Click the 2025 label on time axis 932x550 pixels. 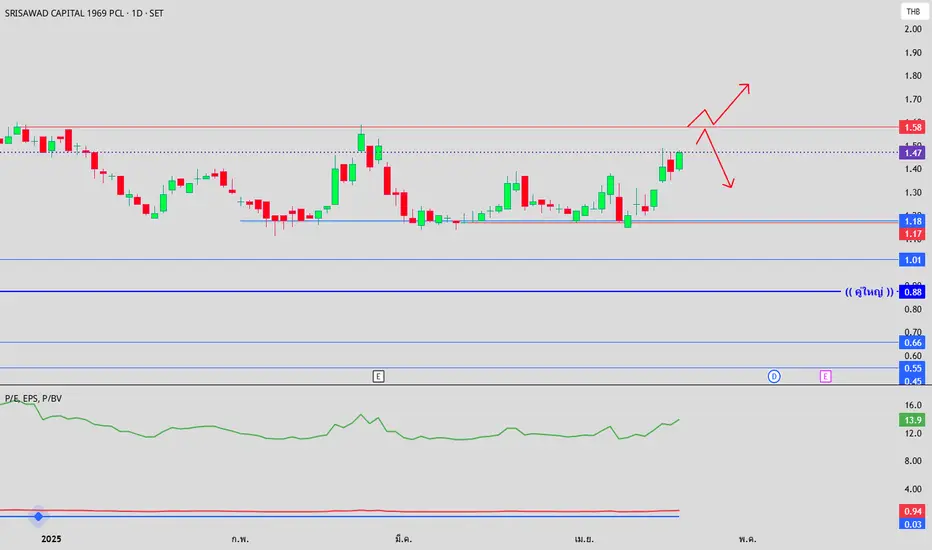[51, 539]
